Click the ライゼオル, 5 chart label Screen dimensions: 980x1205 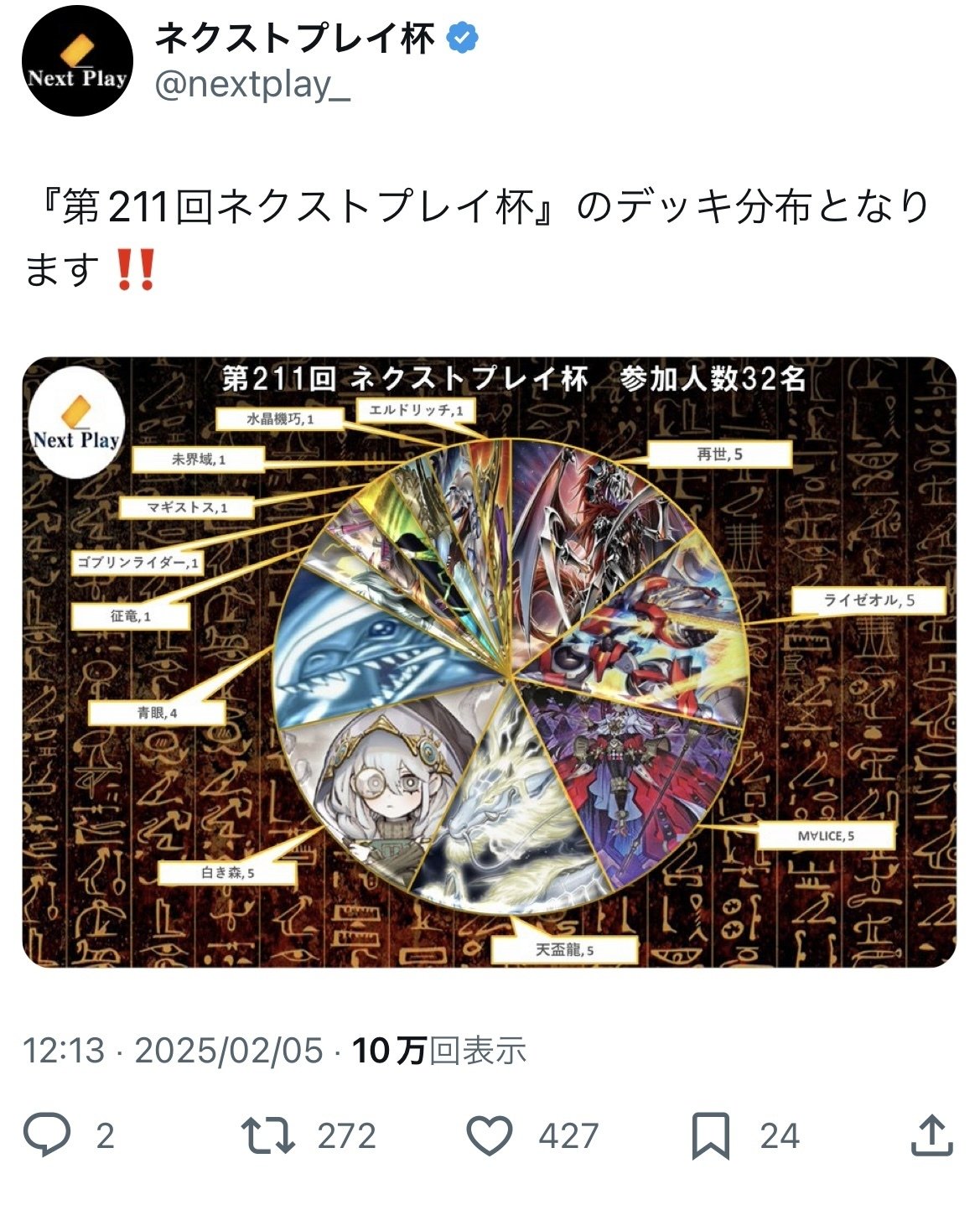[869, 600]
